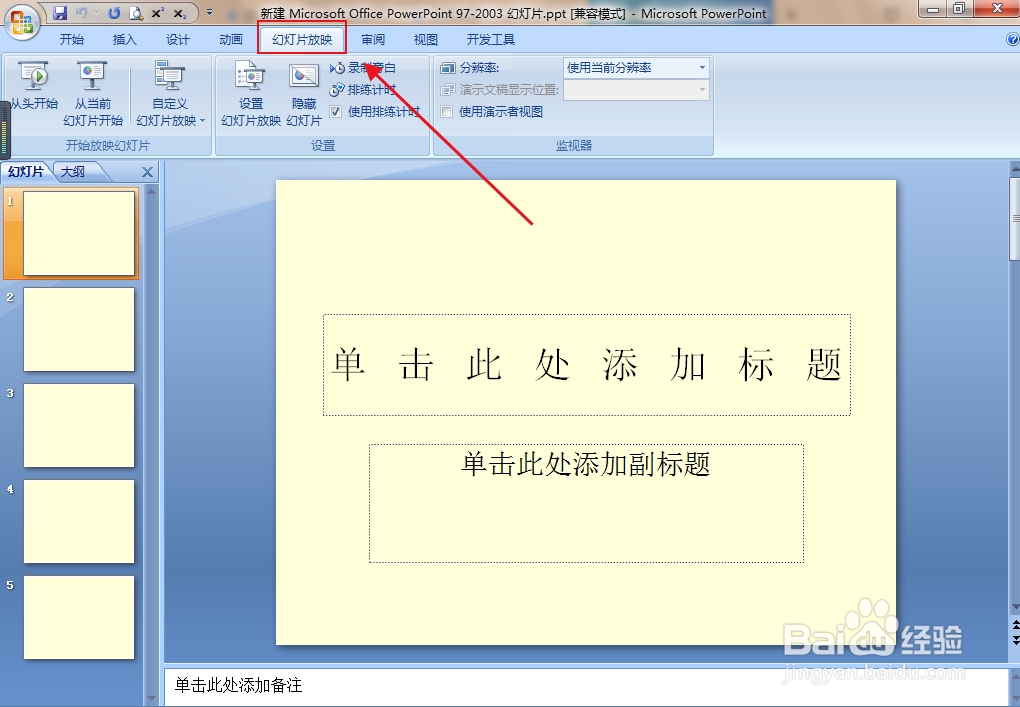
Task: Open 设置幻灯片放映 settings dialog
Action: point(250,93)
